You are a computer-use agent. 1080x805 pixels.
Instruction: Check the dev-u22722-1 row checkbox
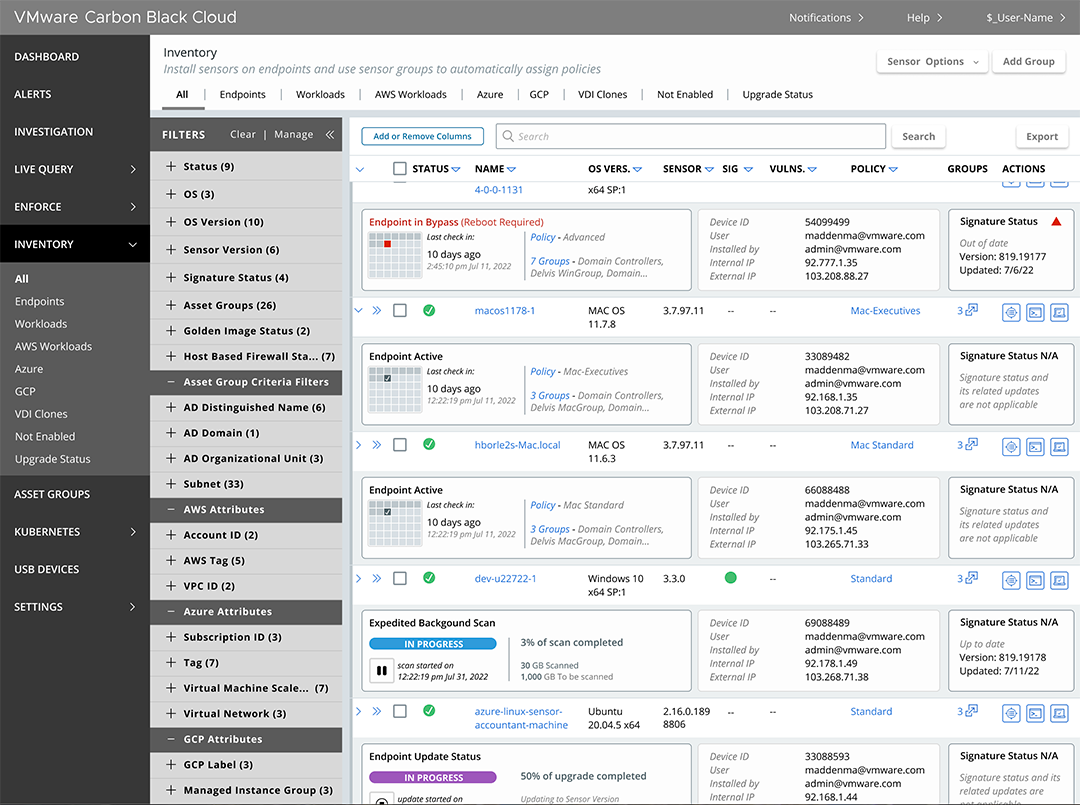[x=399, y=578]
